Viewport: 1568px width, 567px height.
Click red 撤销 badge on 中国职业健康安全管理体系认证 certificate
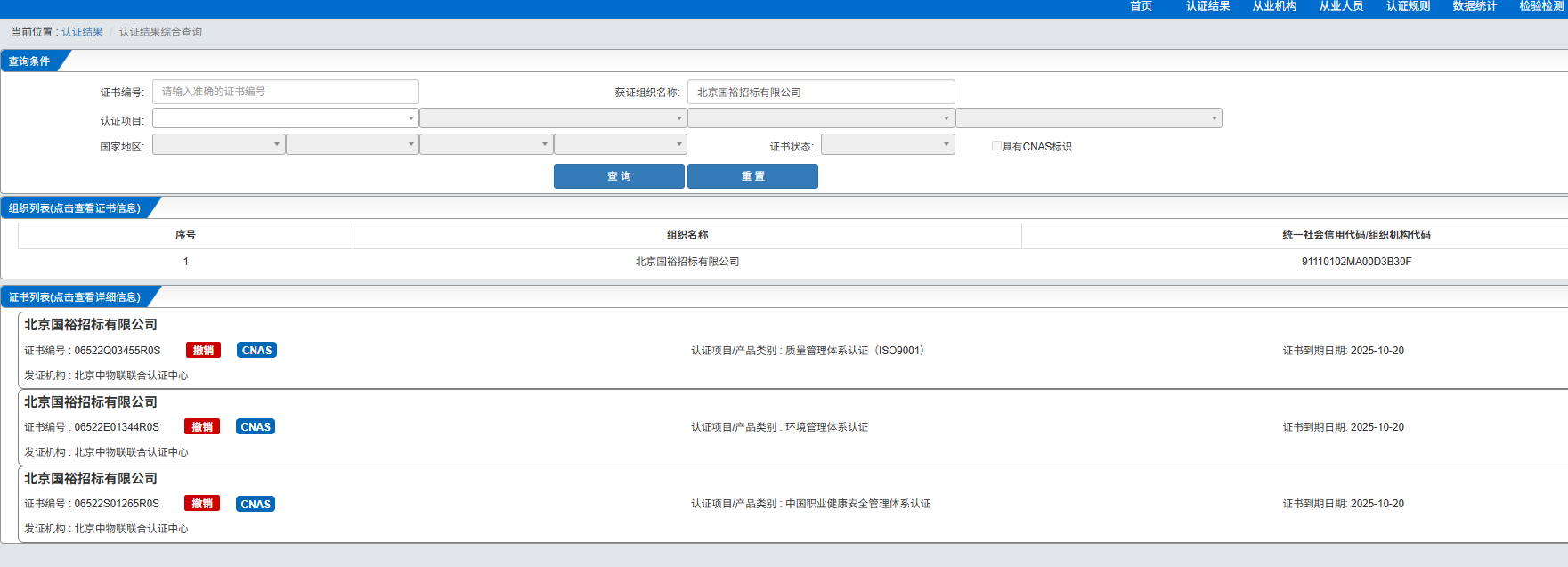(x=202, y=504)
